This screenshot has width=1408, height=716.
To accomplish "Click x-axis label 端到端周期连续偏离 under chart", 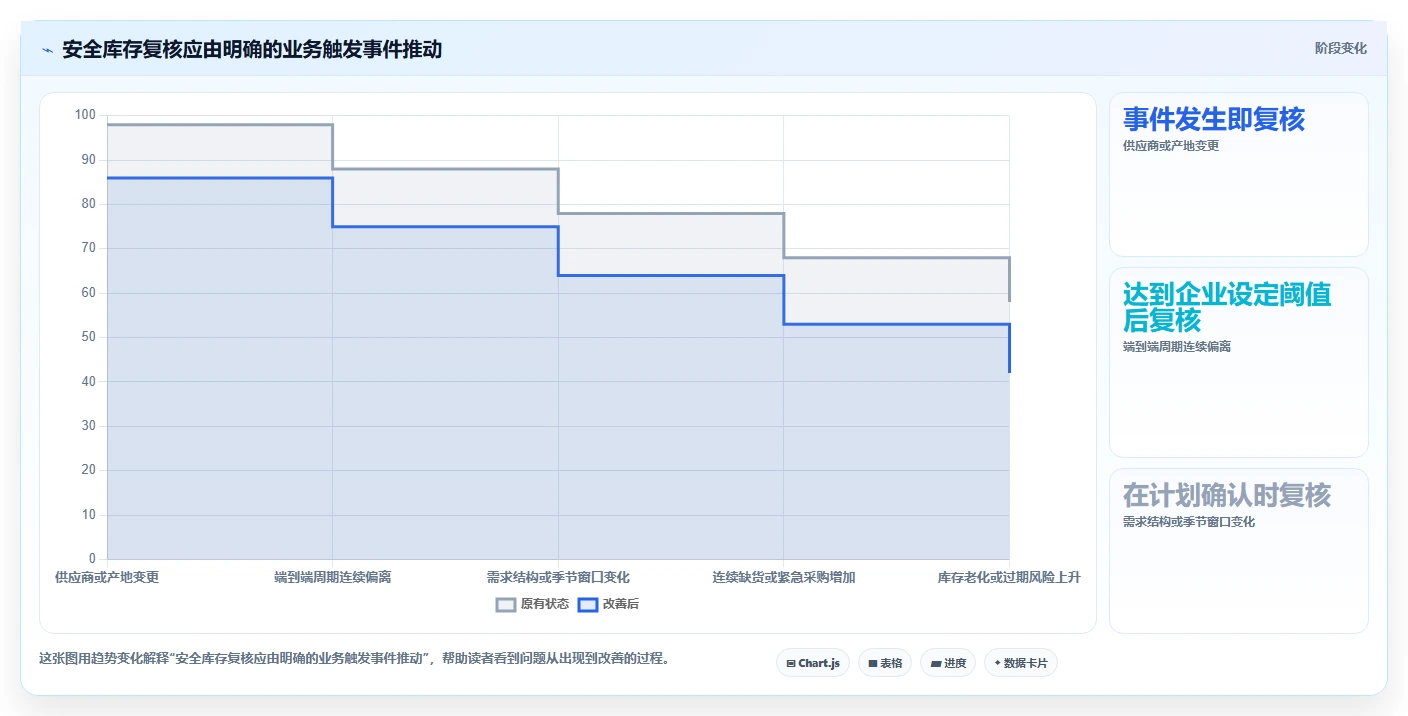I will point(333,577).
